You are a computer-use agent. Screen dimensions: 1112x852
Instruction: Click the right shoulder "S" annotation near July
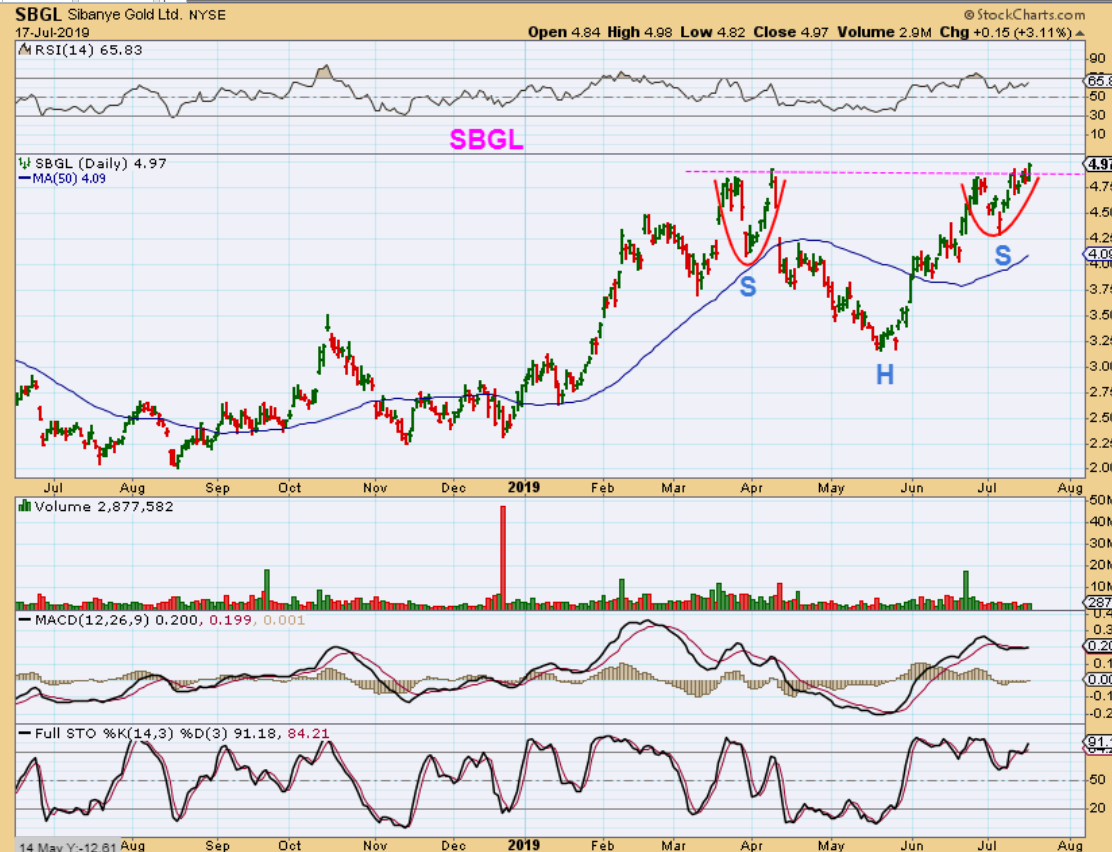click(x=1002, y=257)
